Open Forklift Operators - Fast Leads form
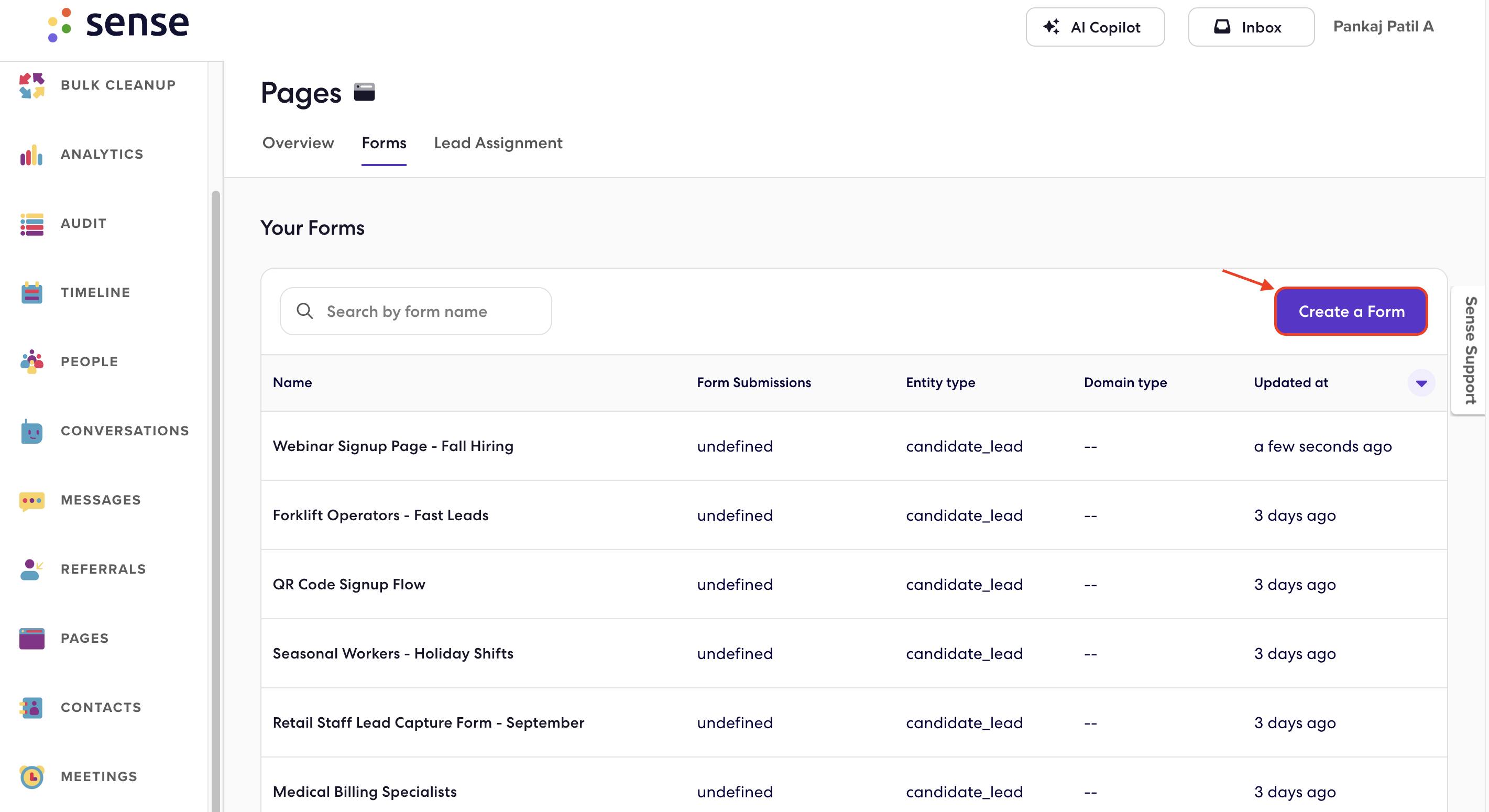 click(380, 515)
